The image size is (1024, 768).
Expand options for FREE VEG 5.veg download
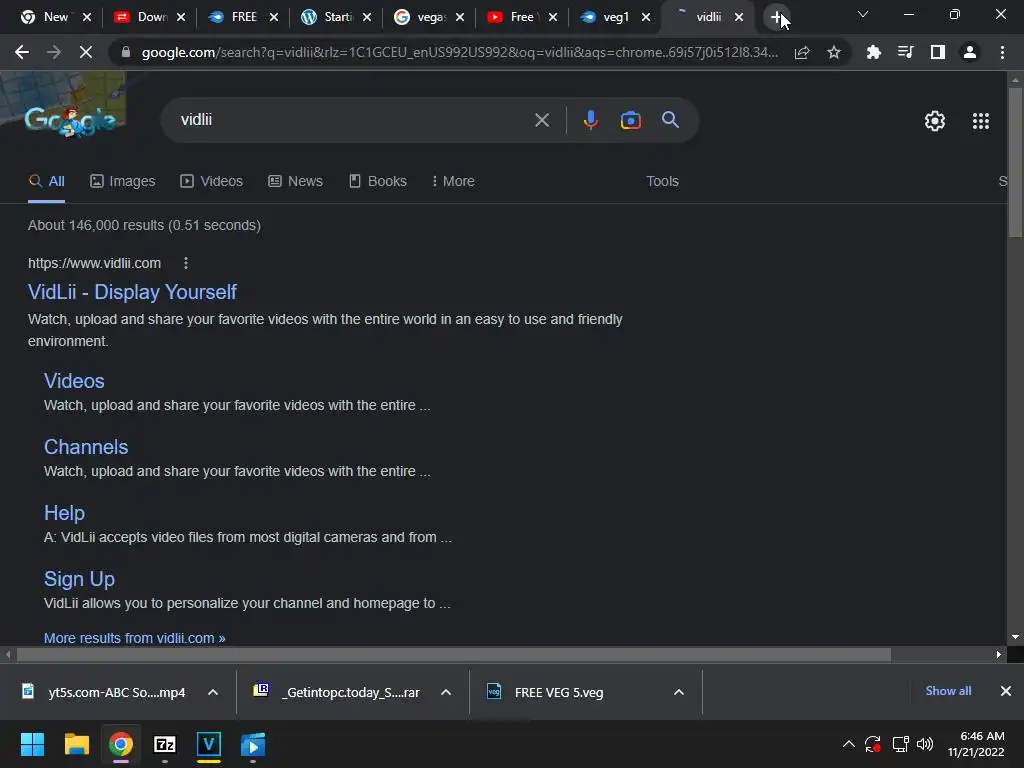[679, 692]
